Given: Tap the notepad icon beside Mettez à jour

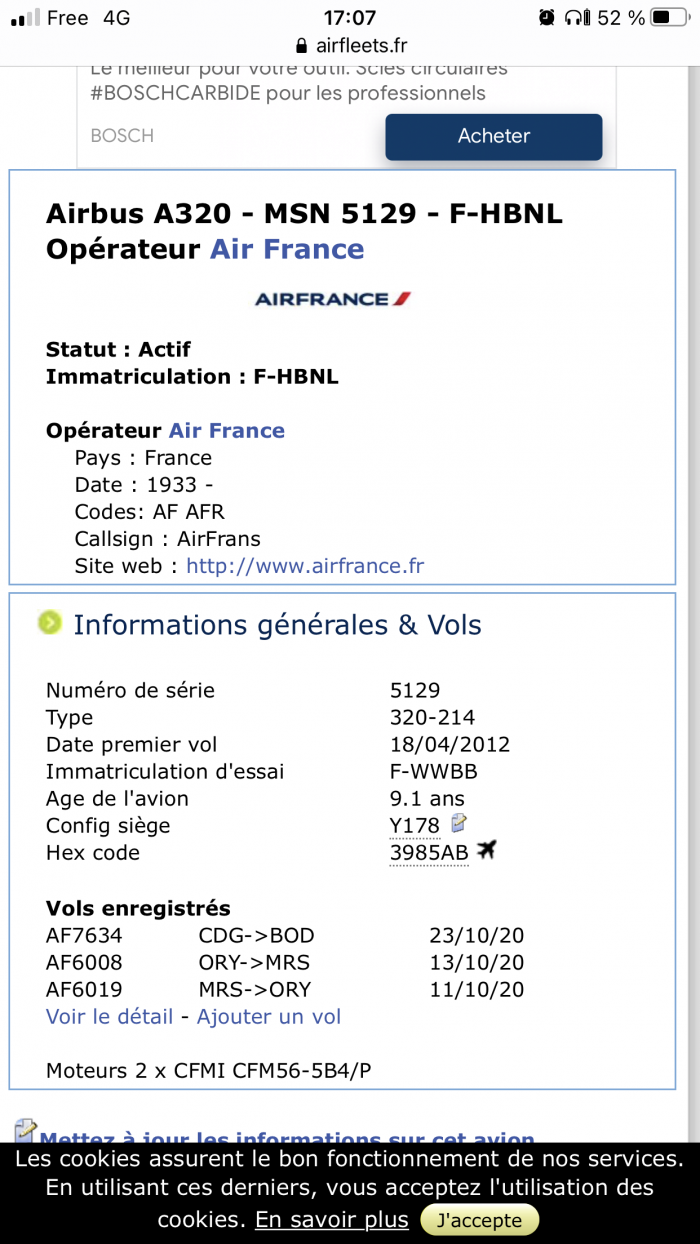Looking at the screenshot, I should [26, 1130].
